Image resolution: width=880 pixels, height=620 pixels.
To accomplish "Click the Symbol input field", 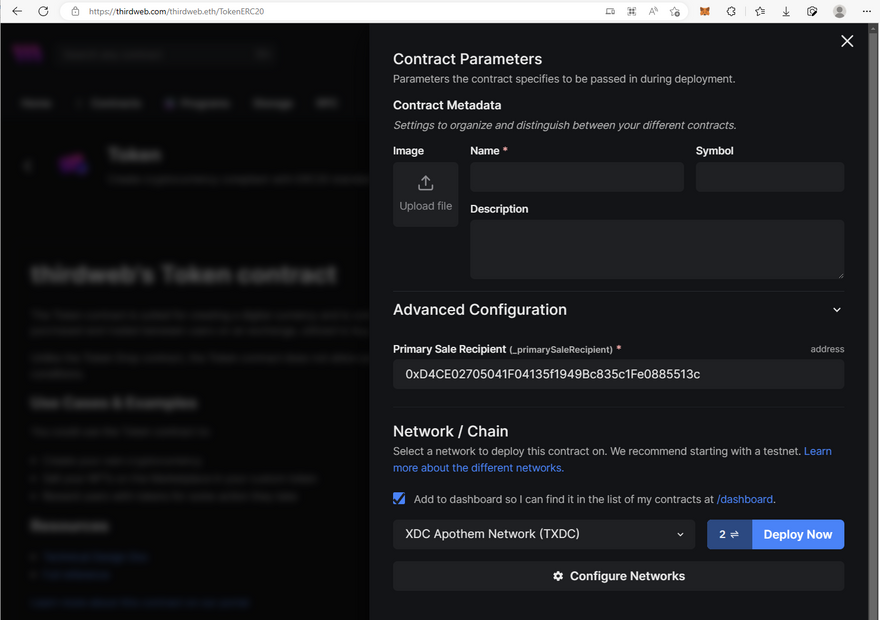I will [x=769, y=177].
